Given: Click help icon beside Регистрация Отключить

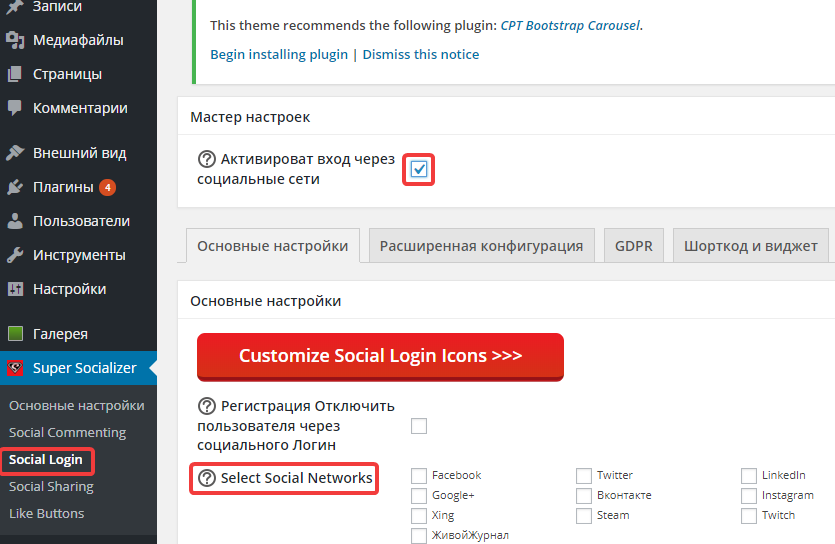Looking at the screenshot, I should click(207, 406).
